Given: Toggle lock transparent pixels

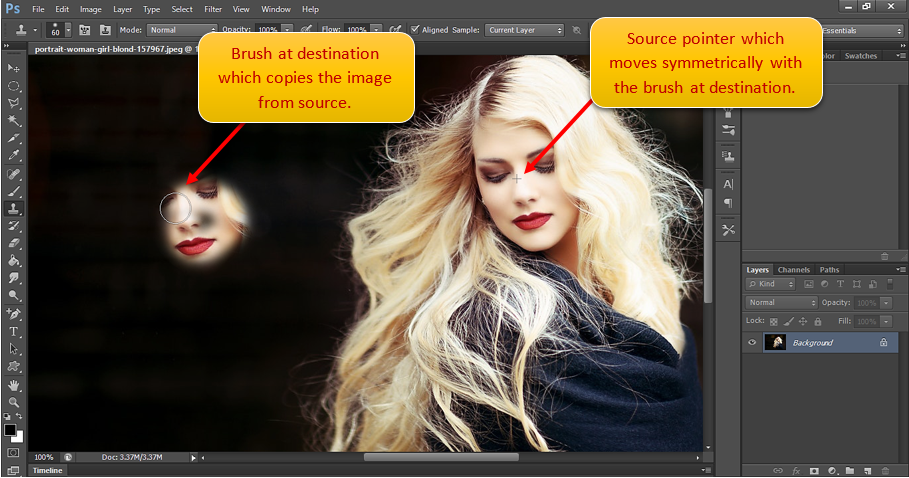Looking at the screenshot, I should point(773,322).
